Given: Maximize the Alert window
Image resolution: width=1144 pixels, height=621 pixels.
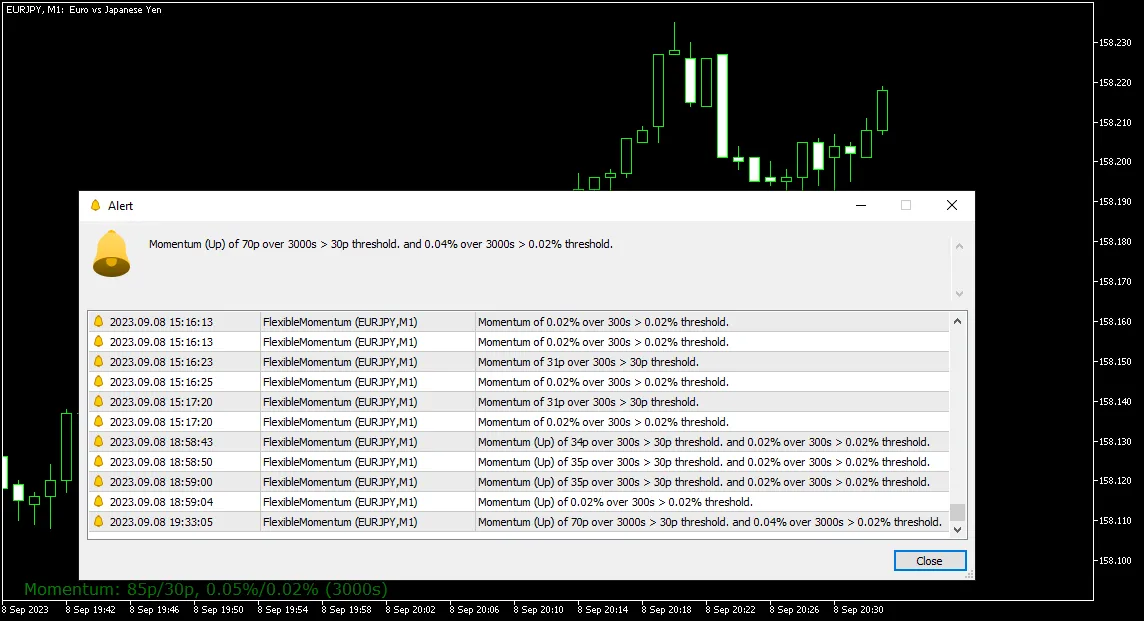Looking at the screenshot, I should coord(906,205).
